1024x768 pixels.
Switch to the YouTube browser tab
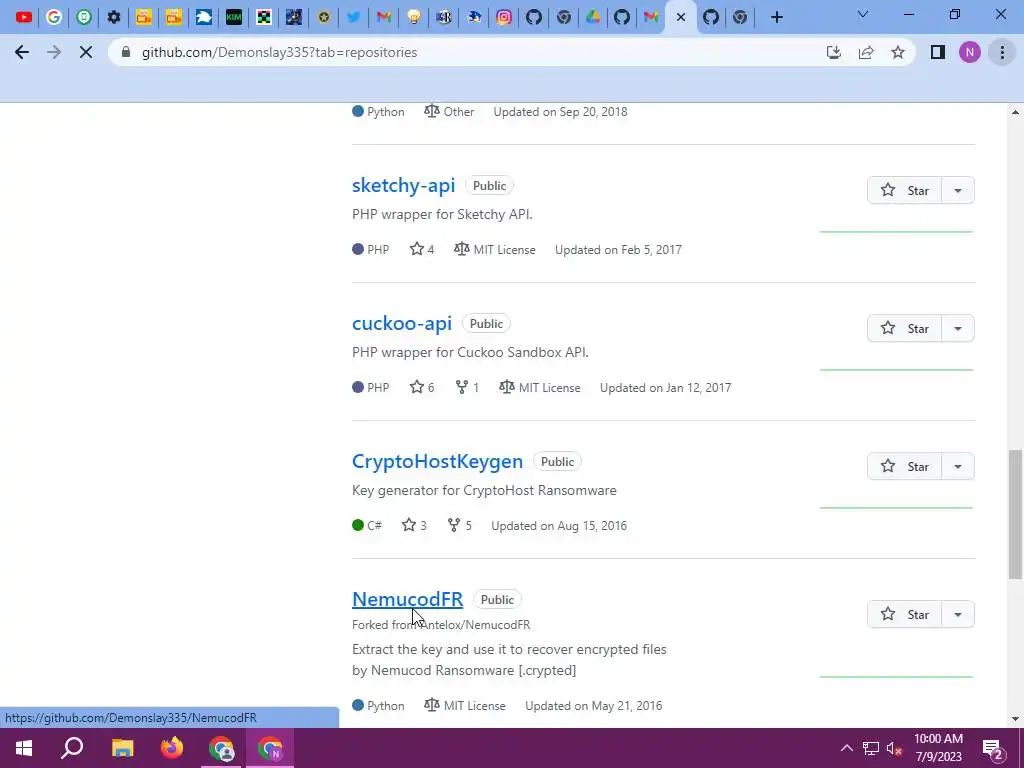click(24, 17)
